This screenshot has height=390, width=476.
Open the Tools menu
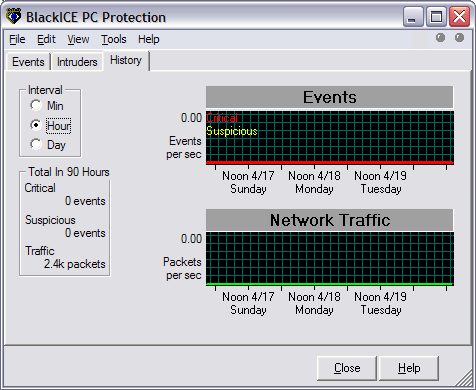[x=114, y=39]
